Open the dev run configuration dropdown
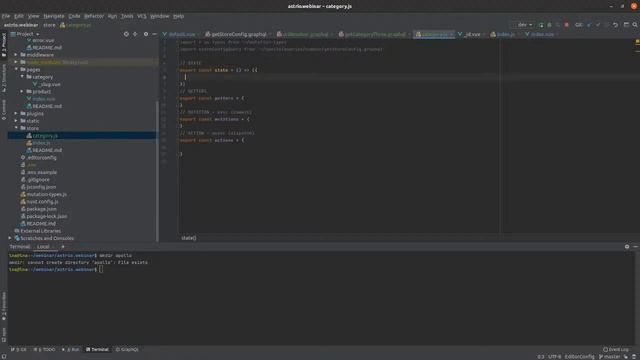Screen dimensions: 640x360 (524, 25)
